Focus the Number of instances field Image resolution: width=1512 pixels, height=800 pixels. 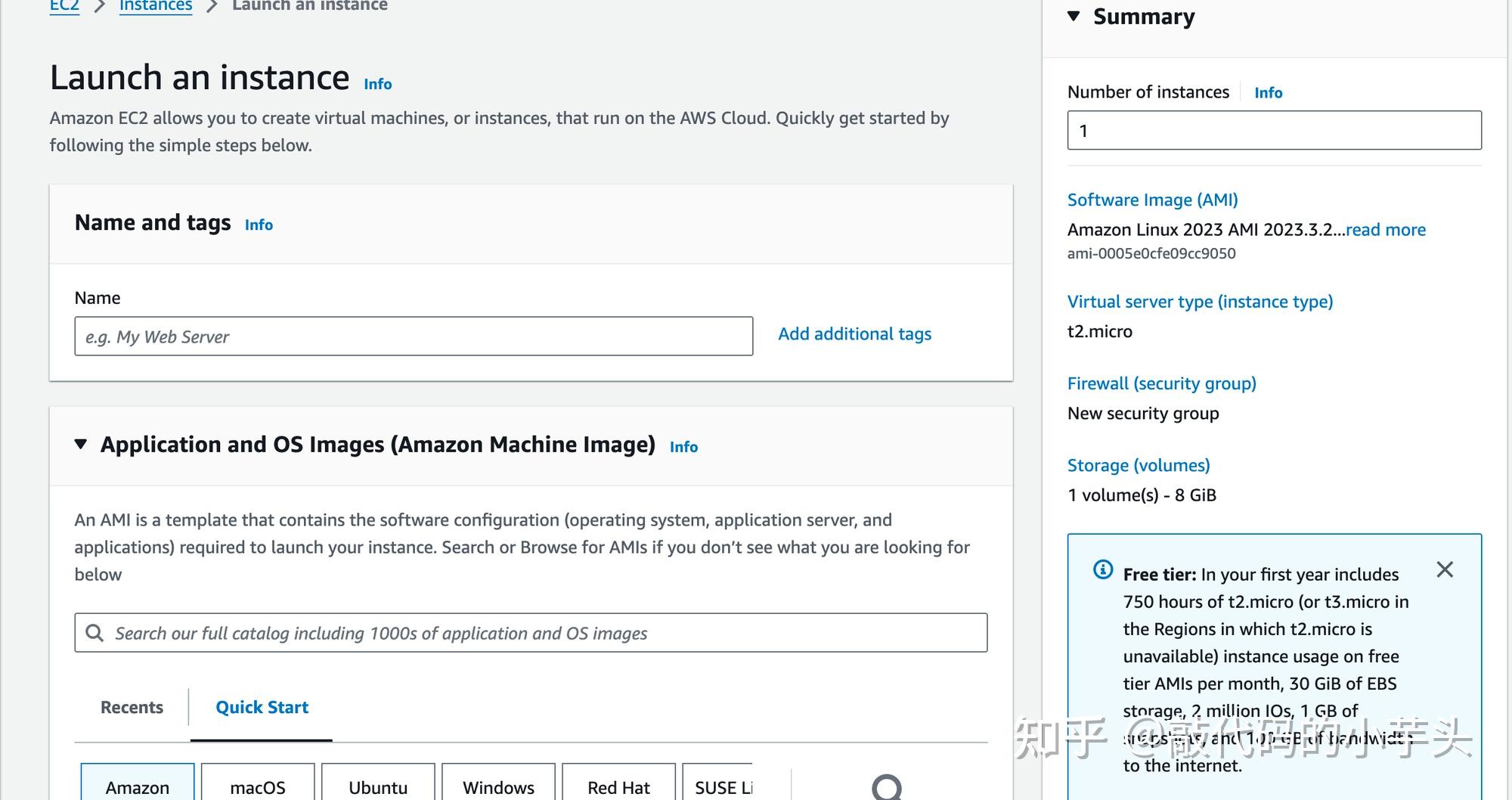[x=1274, y=130]
